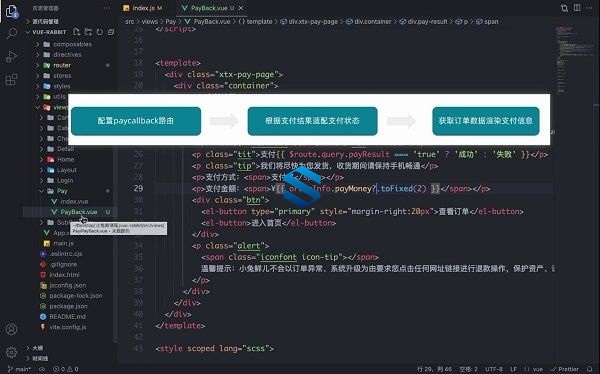Click breadcrumb 'div.container'
Viewport: 600px width, 374px height.
pos(373,22)
